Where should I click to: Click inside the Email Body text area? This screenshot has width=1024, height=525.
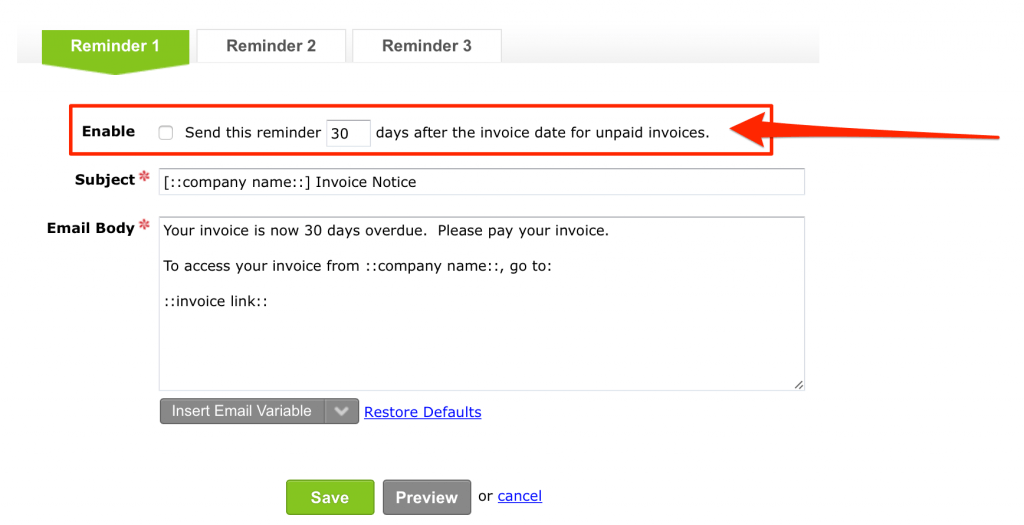click(x=481, y=304)
